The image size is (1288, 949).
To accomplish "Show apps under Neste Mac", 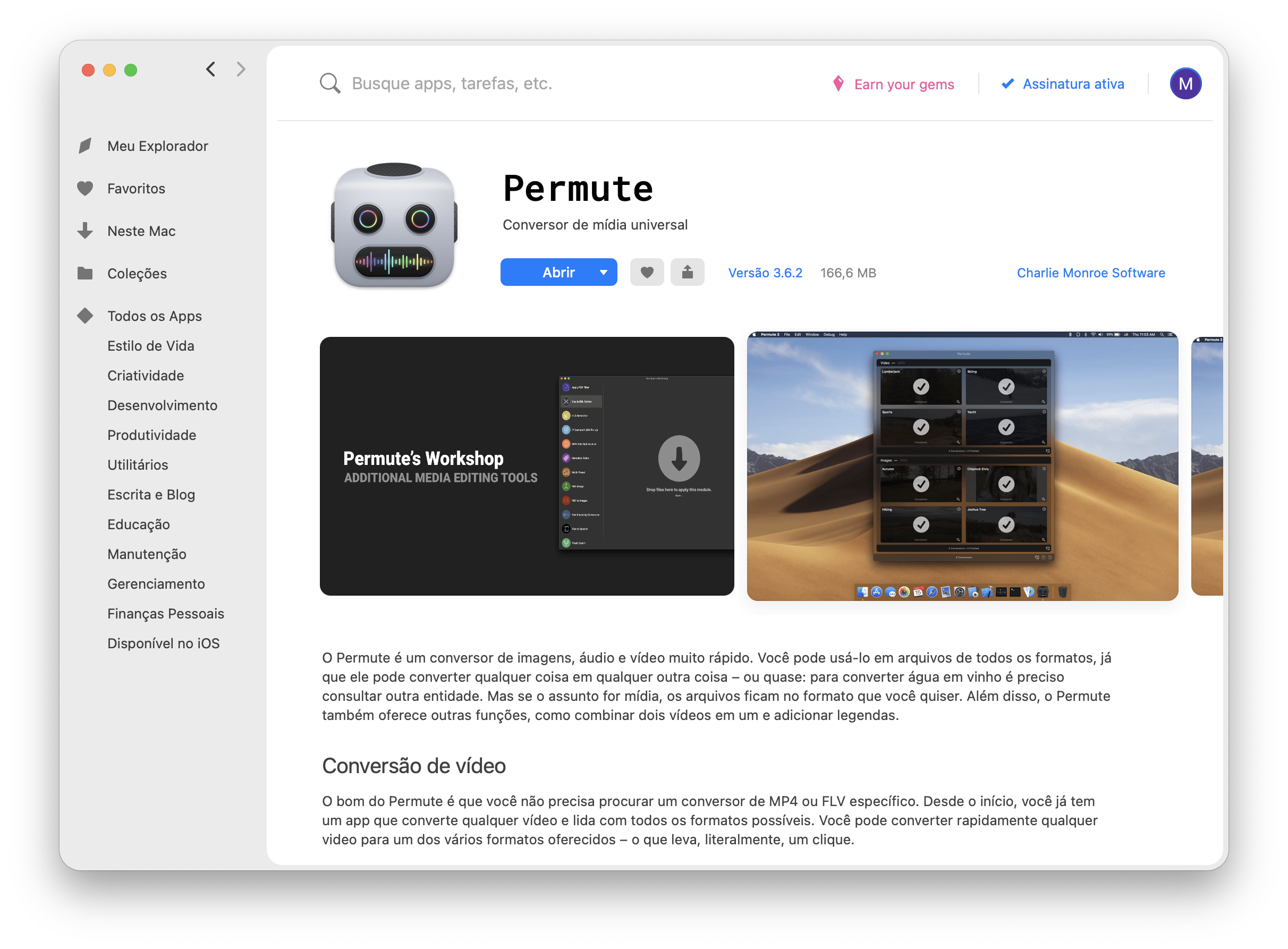I will point(141,231).
